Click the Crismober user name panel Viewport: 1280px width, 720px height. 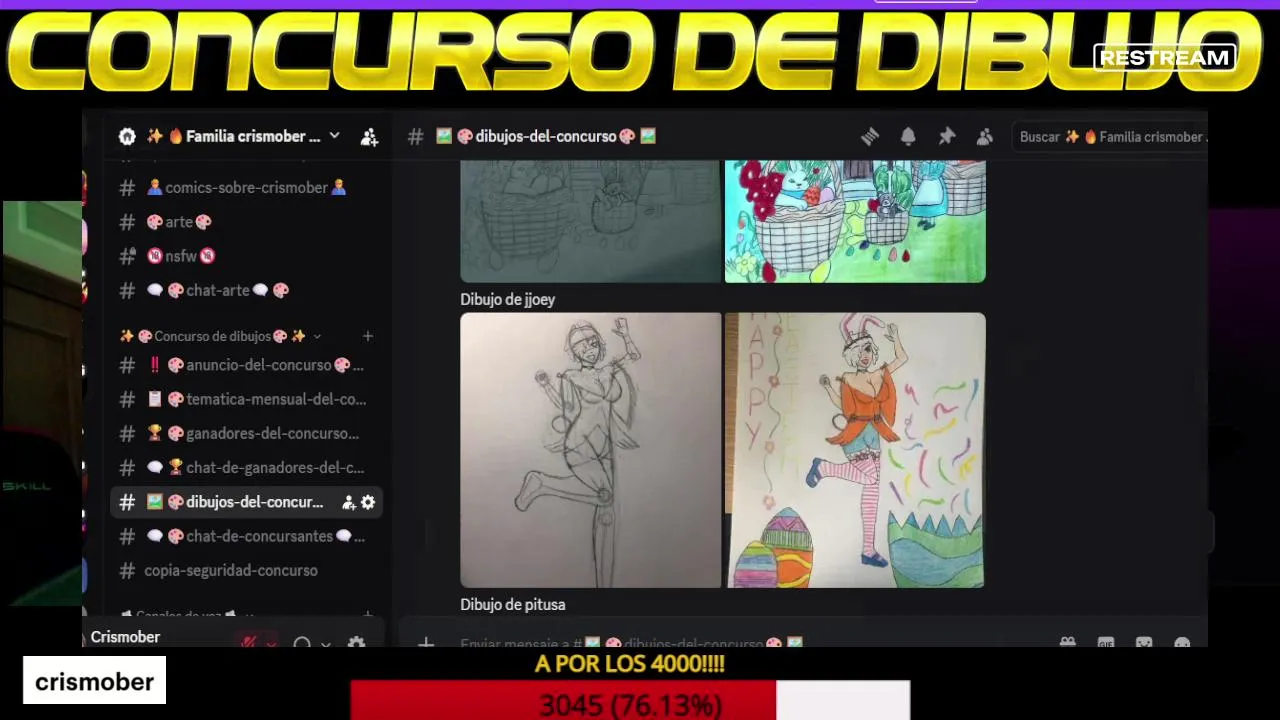pos(125,637)
